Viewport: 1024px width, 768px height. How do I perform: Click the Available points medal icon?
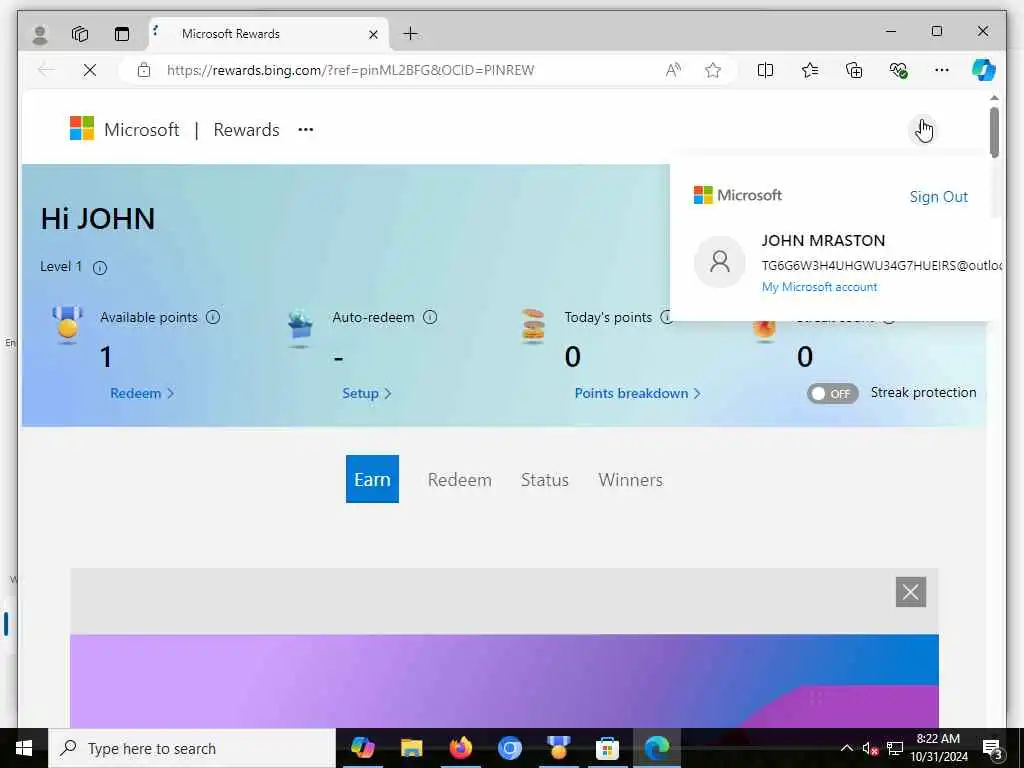point(67,325)
